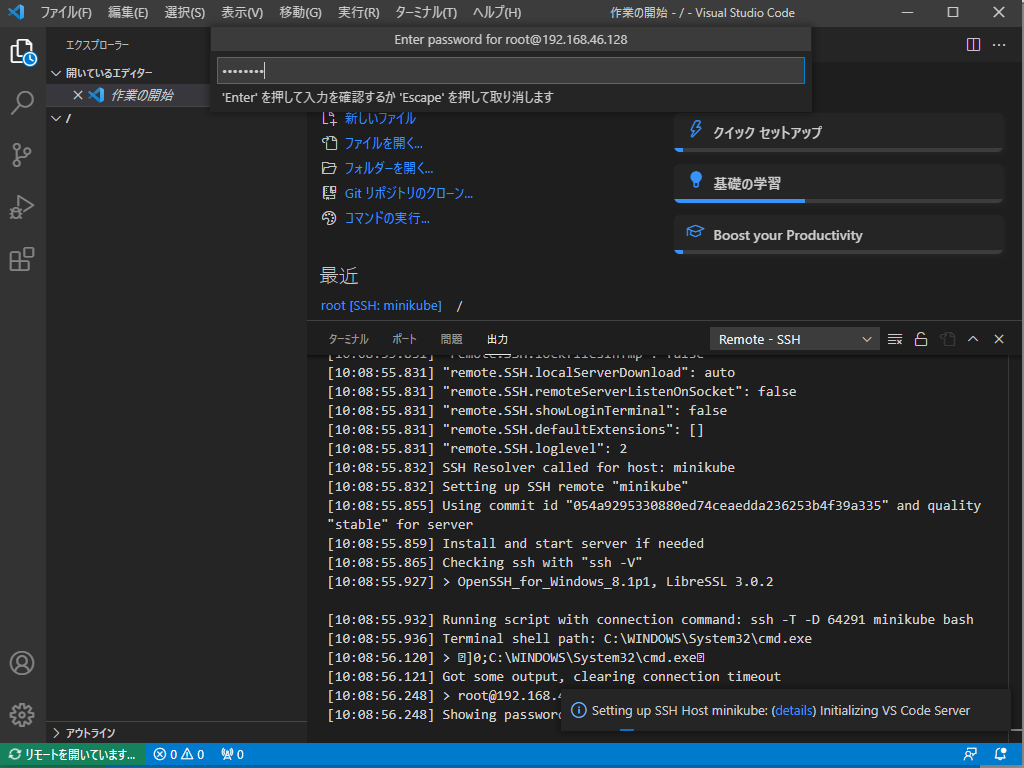This screenshot has width=1024, height=768.
Task: Open the Run and Debug view
Action: pyautogui.click(x=22, y=207)
